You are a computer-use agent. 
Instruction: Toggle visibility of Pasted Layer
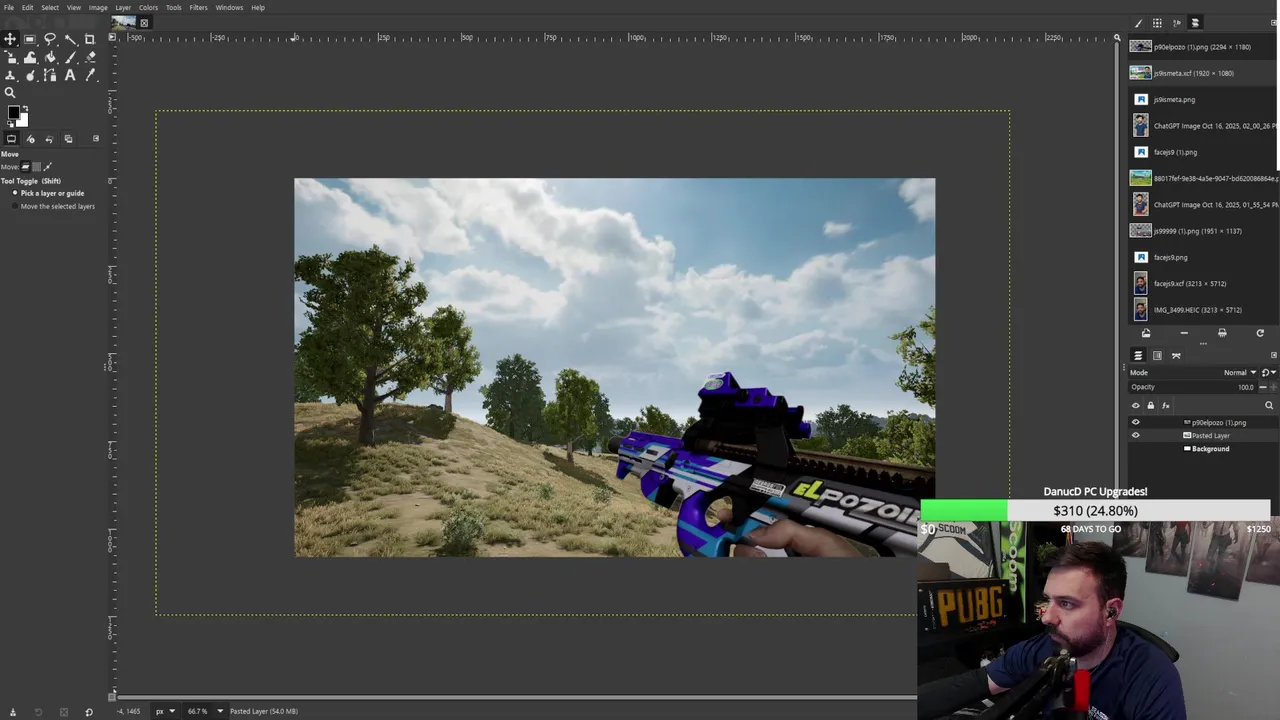[1135, 435]
